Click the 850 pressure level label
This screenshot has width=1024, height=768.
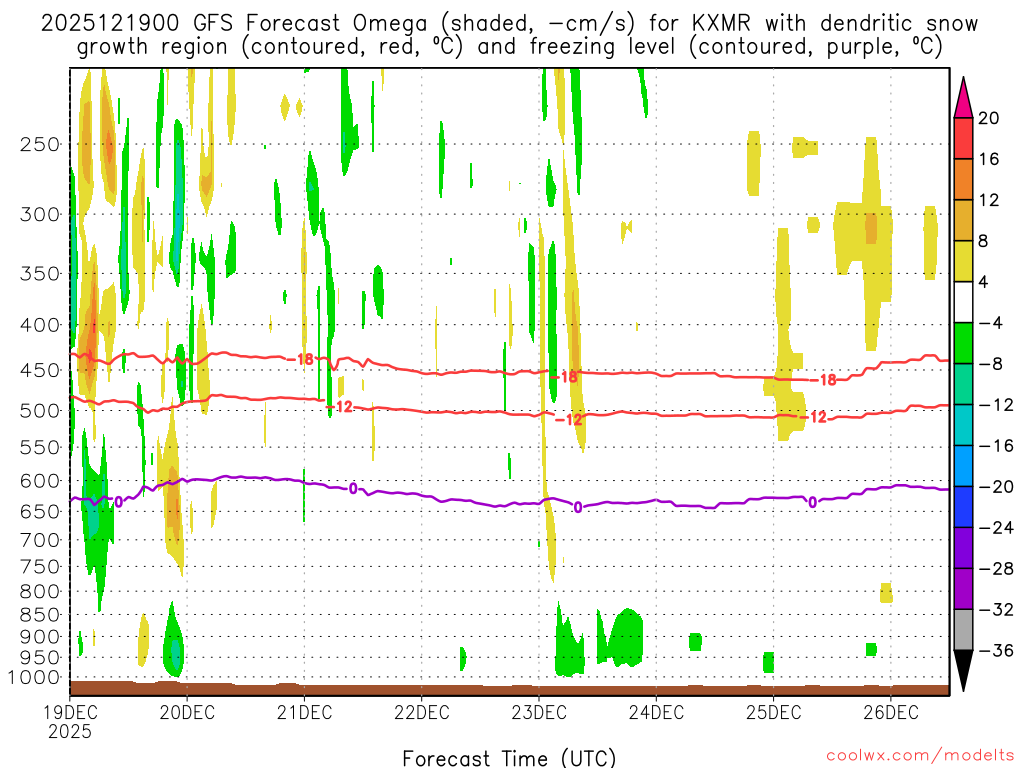(40, 615)
